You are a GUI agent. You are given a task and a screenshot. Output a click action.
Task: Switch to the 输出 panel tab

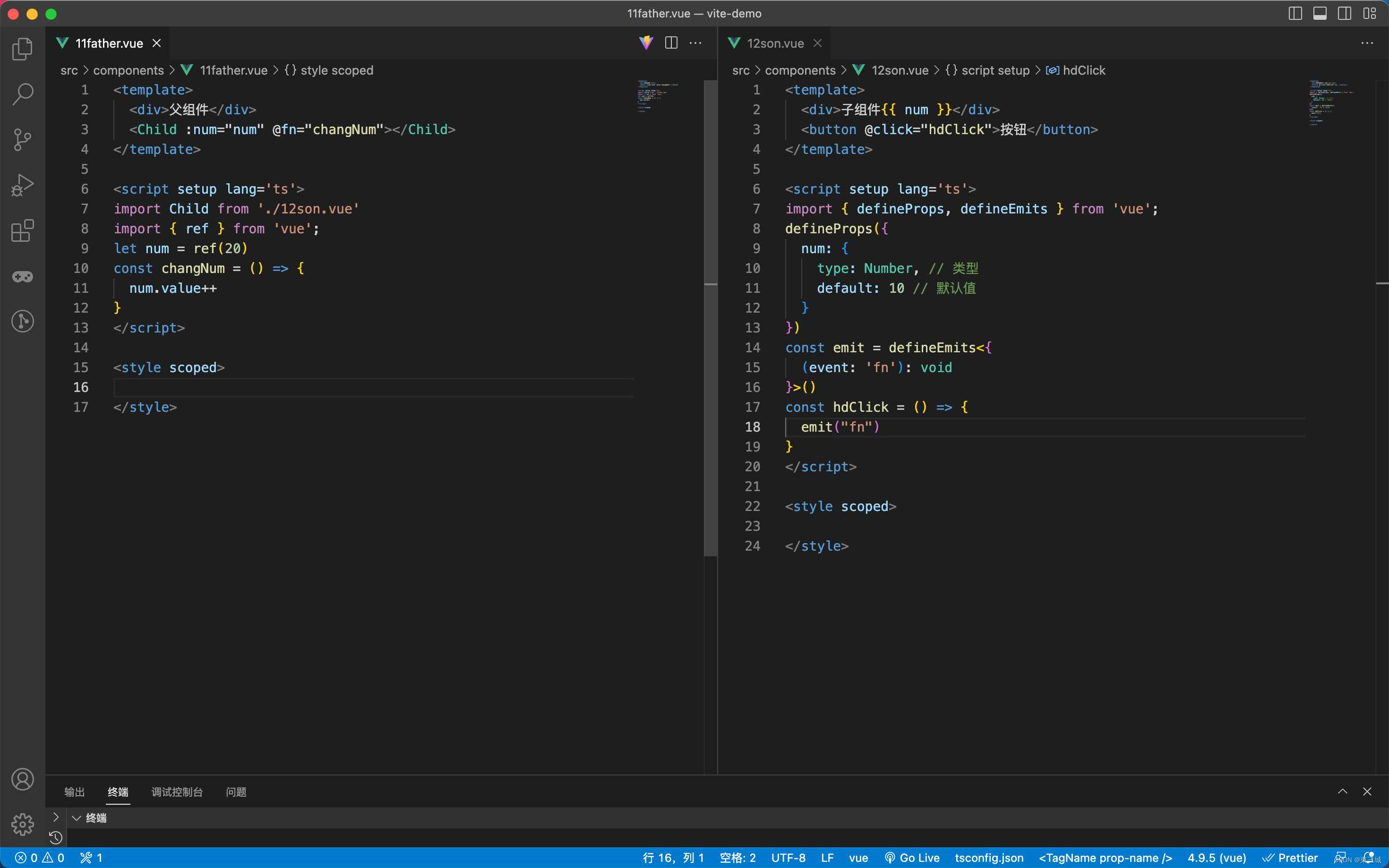coord(75,792)
